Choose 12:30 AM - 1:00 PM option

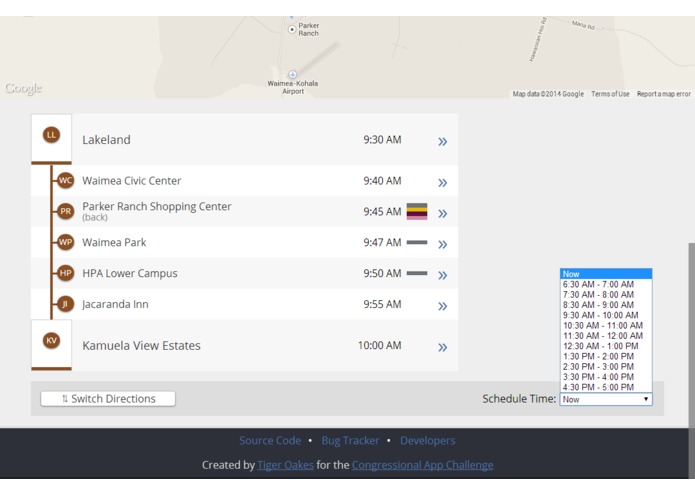[606, 346]
